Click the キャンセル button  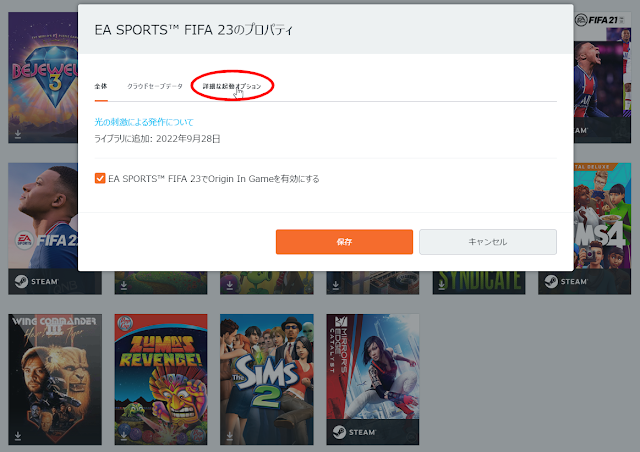click(488, 242)
